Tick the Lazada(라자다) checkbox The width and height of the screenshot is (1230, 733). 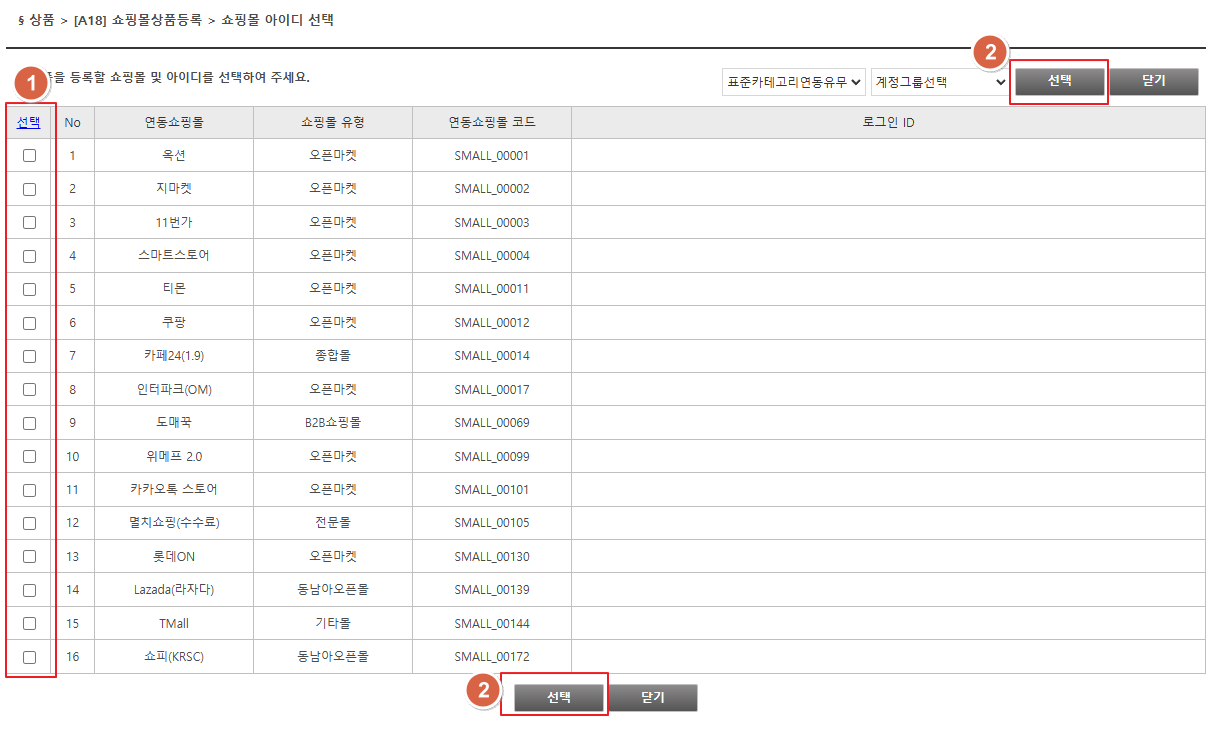tap(29, 590)
